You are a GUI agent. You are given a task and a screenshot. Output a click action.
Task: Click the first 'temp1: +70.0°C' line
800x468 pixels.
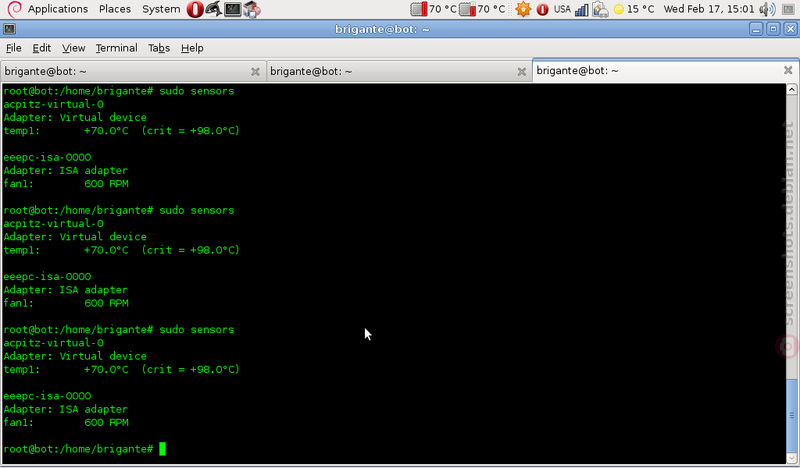click(x=121, y=131)
